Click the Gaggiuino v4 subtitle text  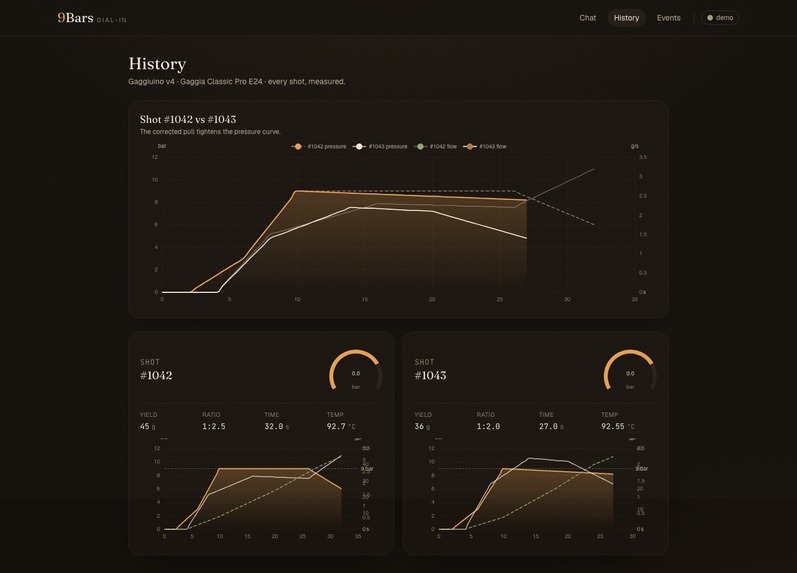pos(237,81)
